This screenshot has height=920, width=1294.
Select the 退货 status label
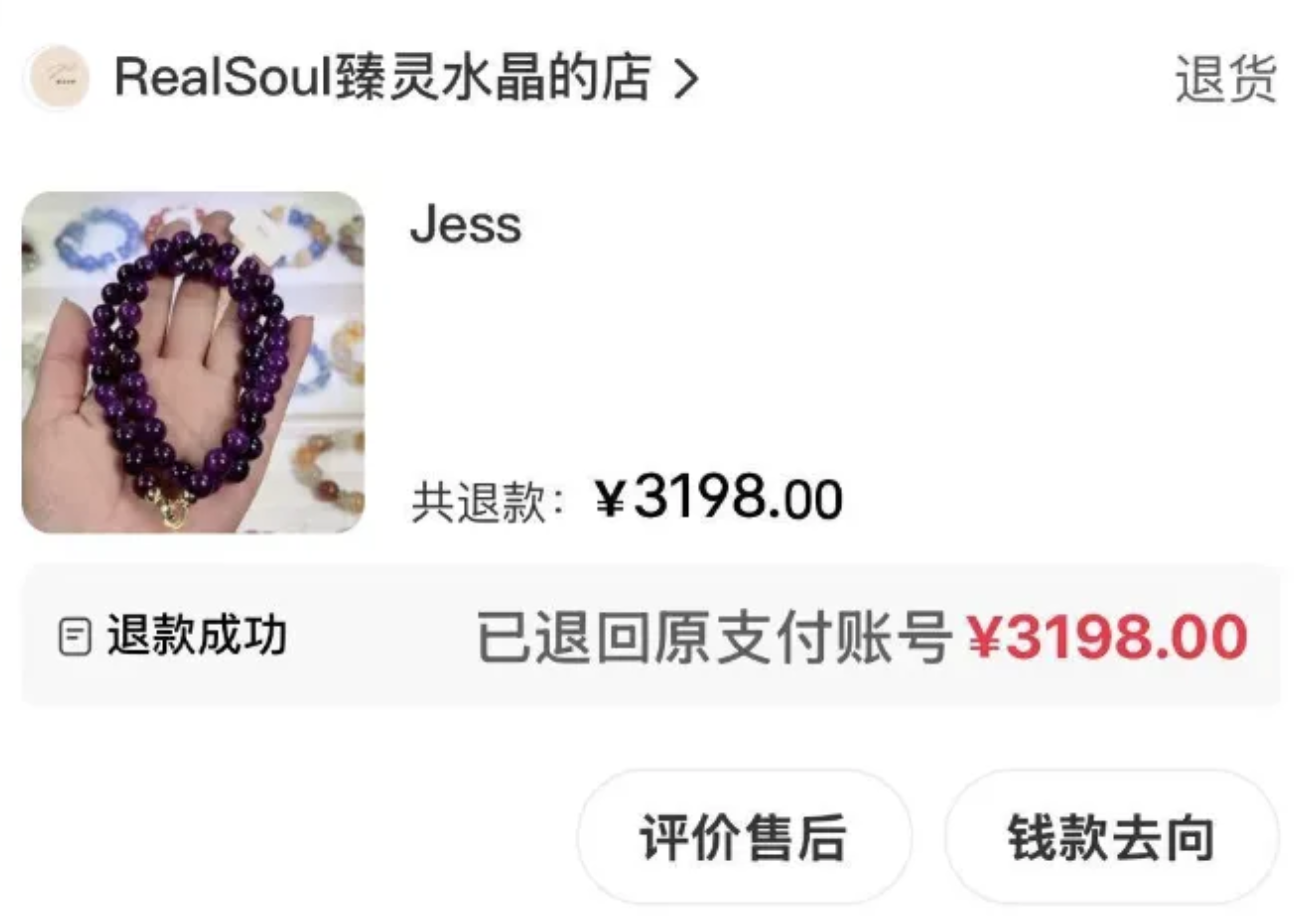pos(1225,79)
